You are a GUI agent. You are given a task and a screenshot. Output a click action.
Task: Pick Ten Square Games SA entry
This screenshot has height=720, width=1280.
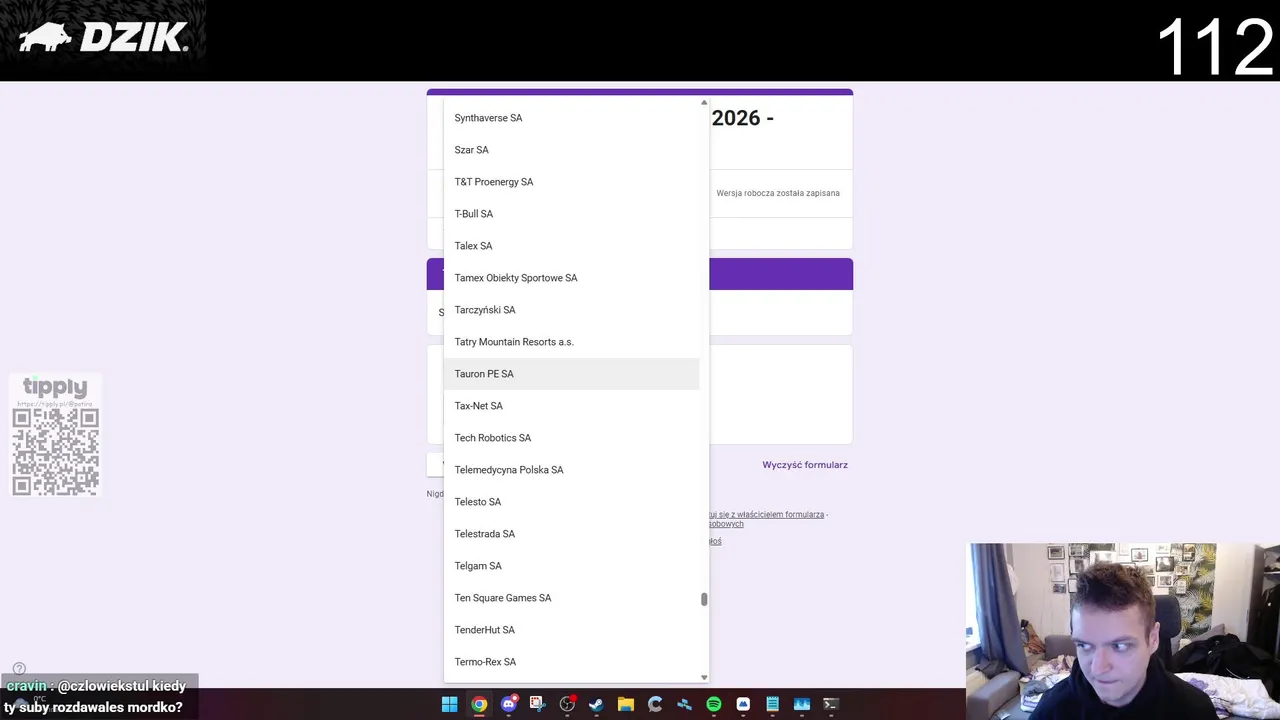(571, 598)
